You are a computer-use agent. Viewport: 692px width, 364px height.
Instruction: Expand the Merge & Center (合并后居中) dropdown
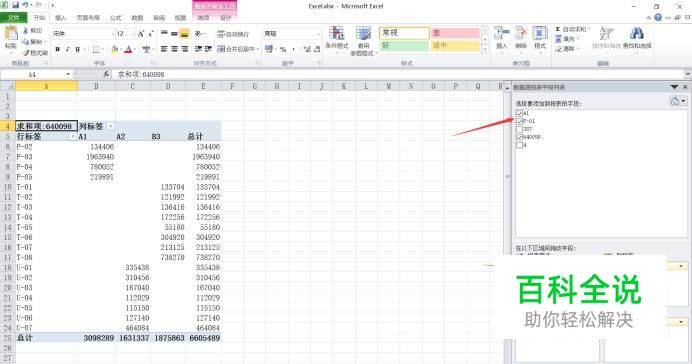coord(259,49)
